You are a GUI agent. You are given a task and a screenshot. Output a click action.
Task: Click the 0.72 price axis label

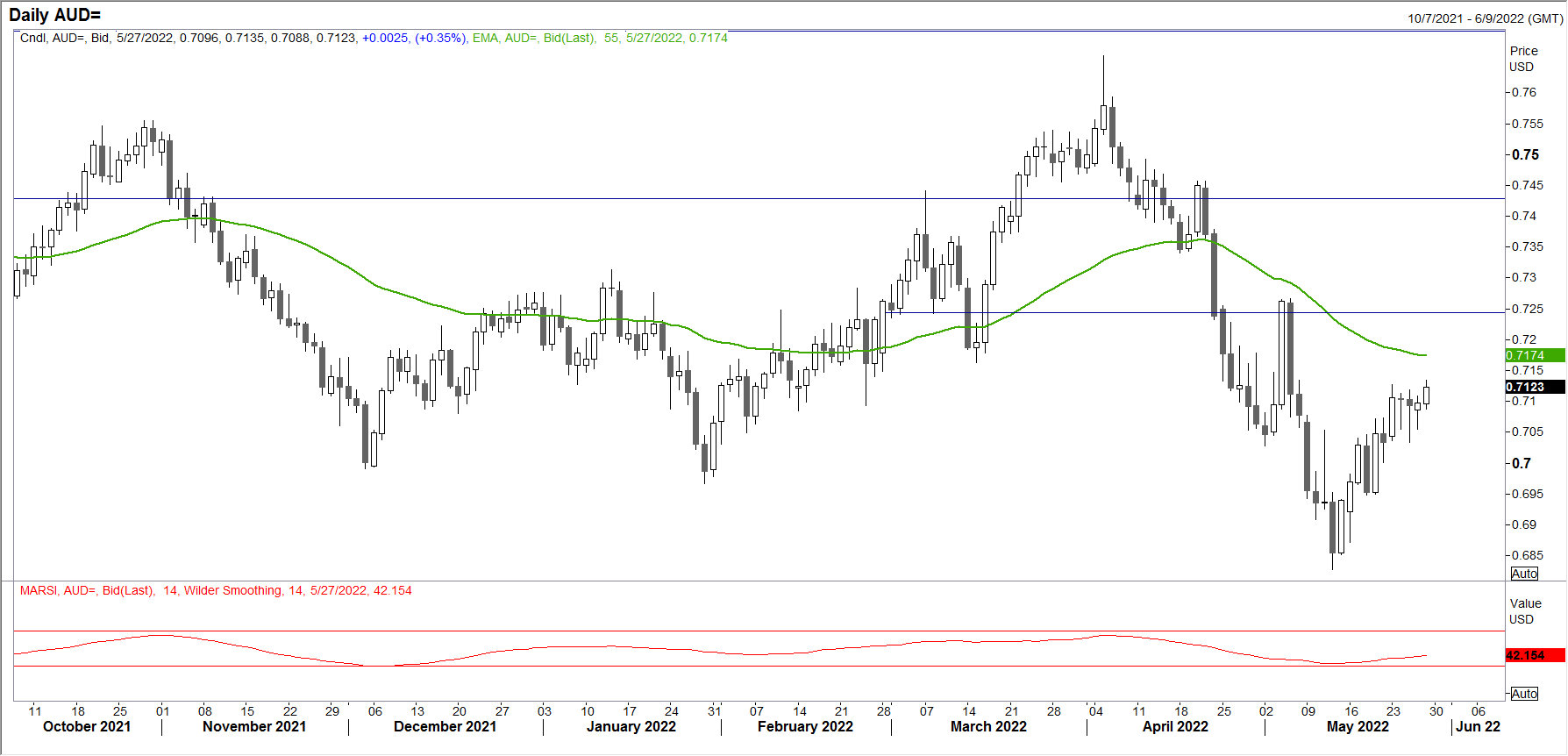(1524, 339)
